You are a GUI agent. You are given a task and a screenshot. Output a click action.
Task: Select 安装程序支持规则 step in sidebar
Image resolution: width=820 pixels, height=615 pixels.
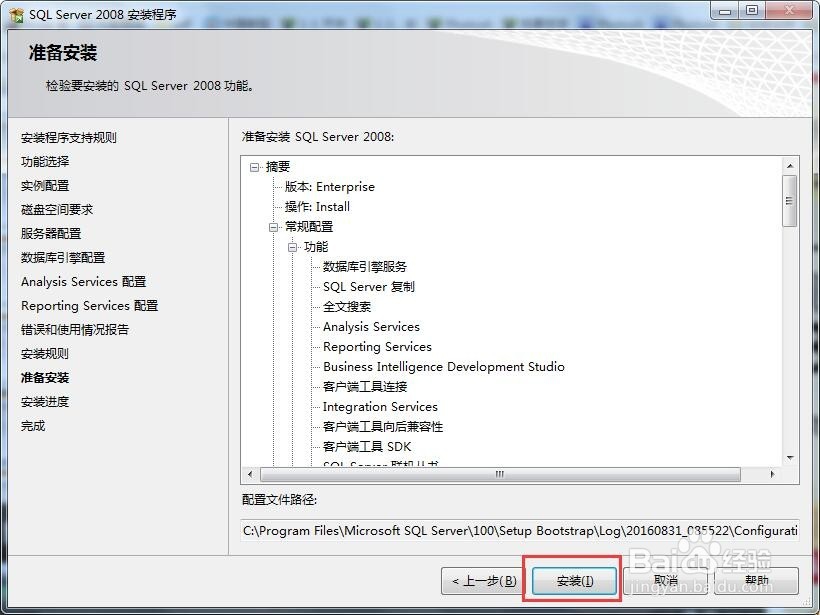coord(69,138)
